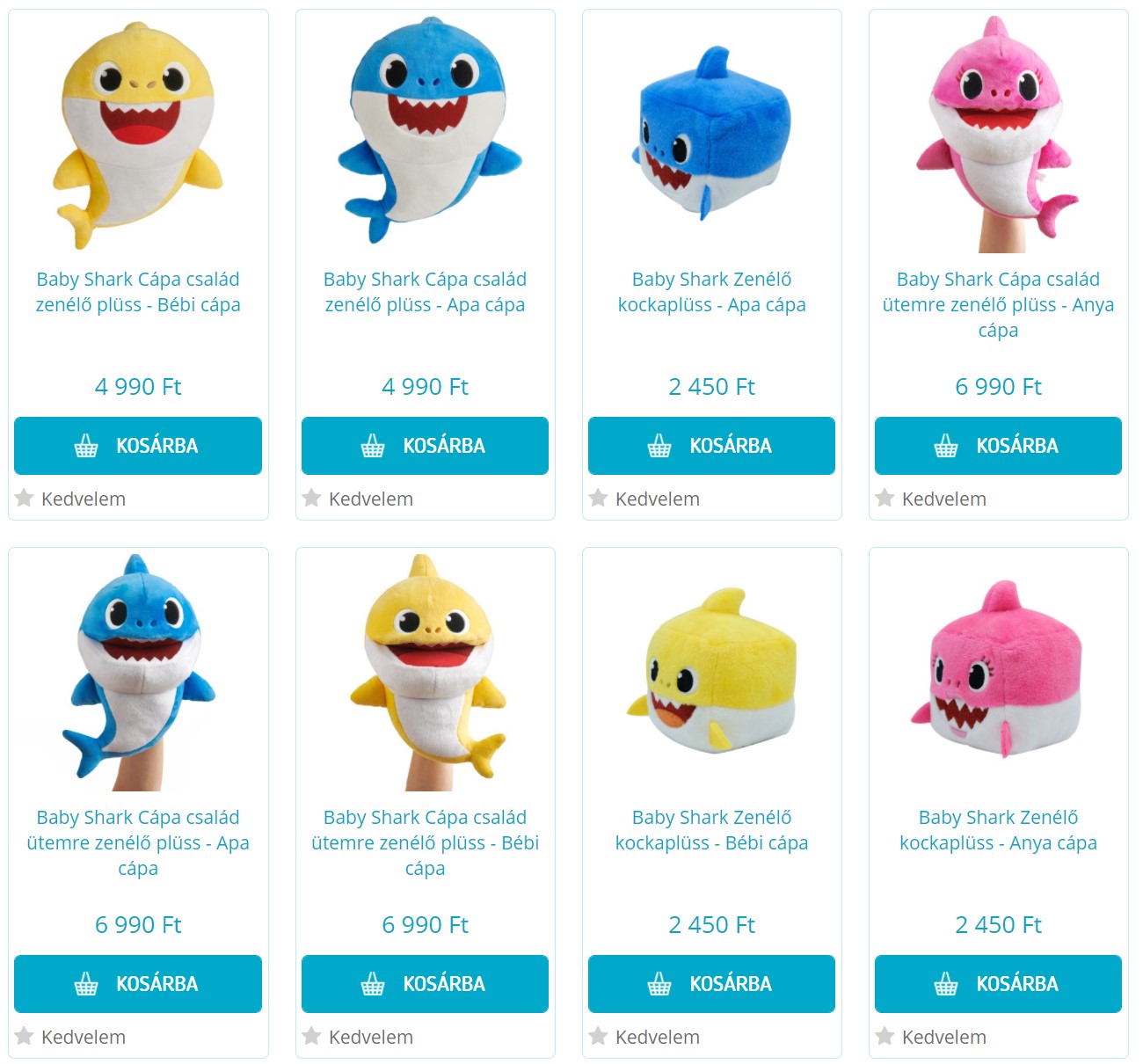Add the 4 990 Ft Bébi cápa plush to cart
1143x1064 pixels.
[138, 446]
